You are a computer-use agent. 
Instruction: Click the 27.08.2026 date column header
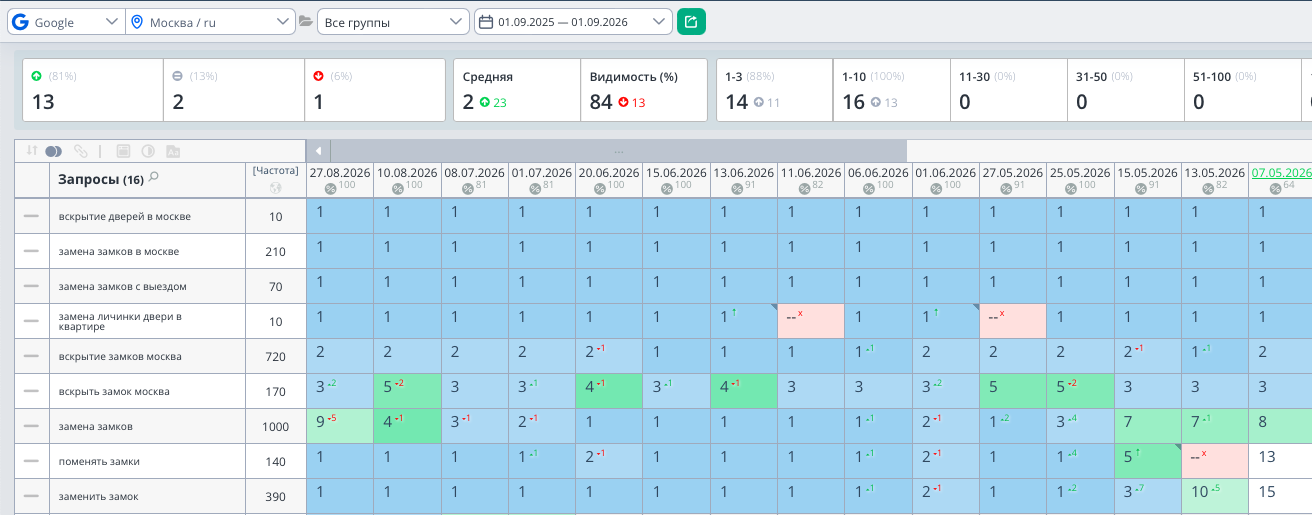pos(340,172)
